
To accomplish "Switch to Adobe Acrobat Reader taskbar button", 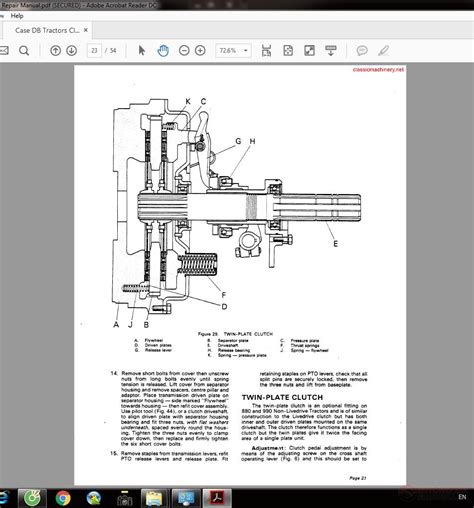I will pos(218,498).
